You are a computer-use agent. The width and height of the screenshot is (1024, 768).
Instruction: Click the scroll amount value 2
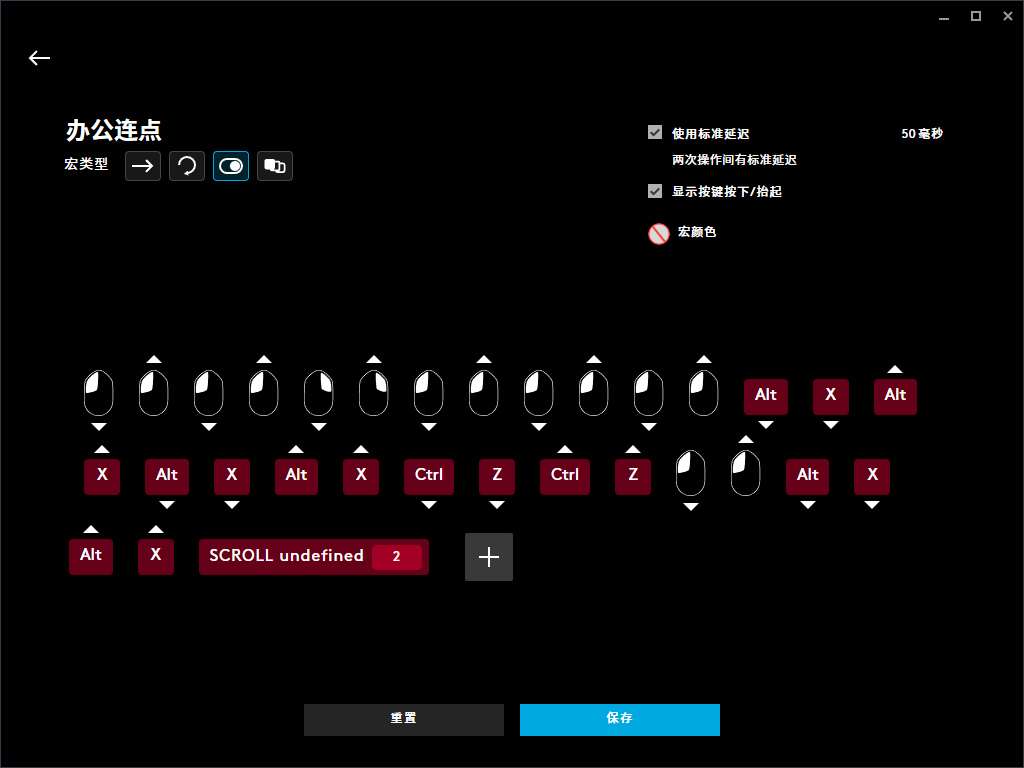[396, 557]
